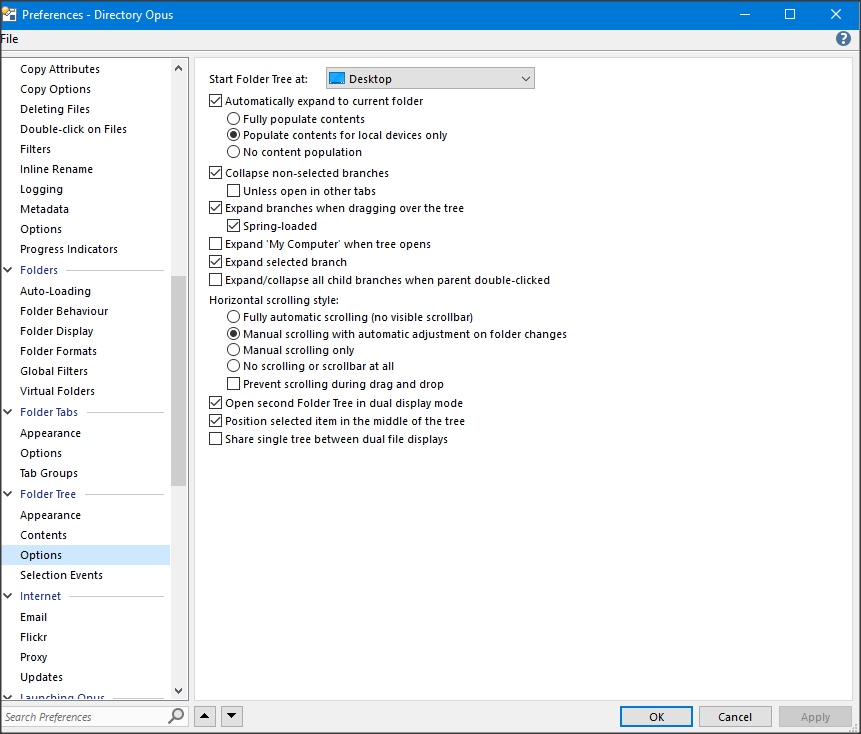This screenshot has width=861, height=734.
Task: Go to Folder Formats page
Action: [58, 351]
